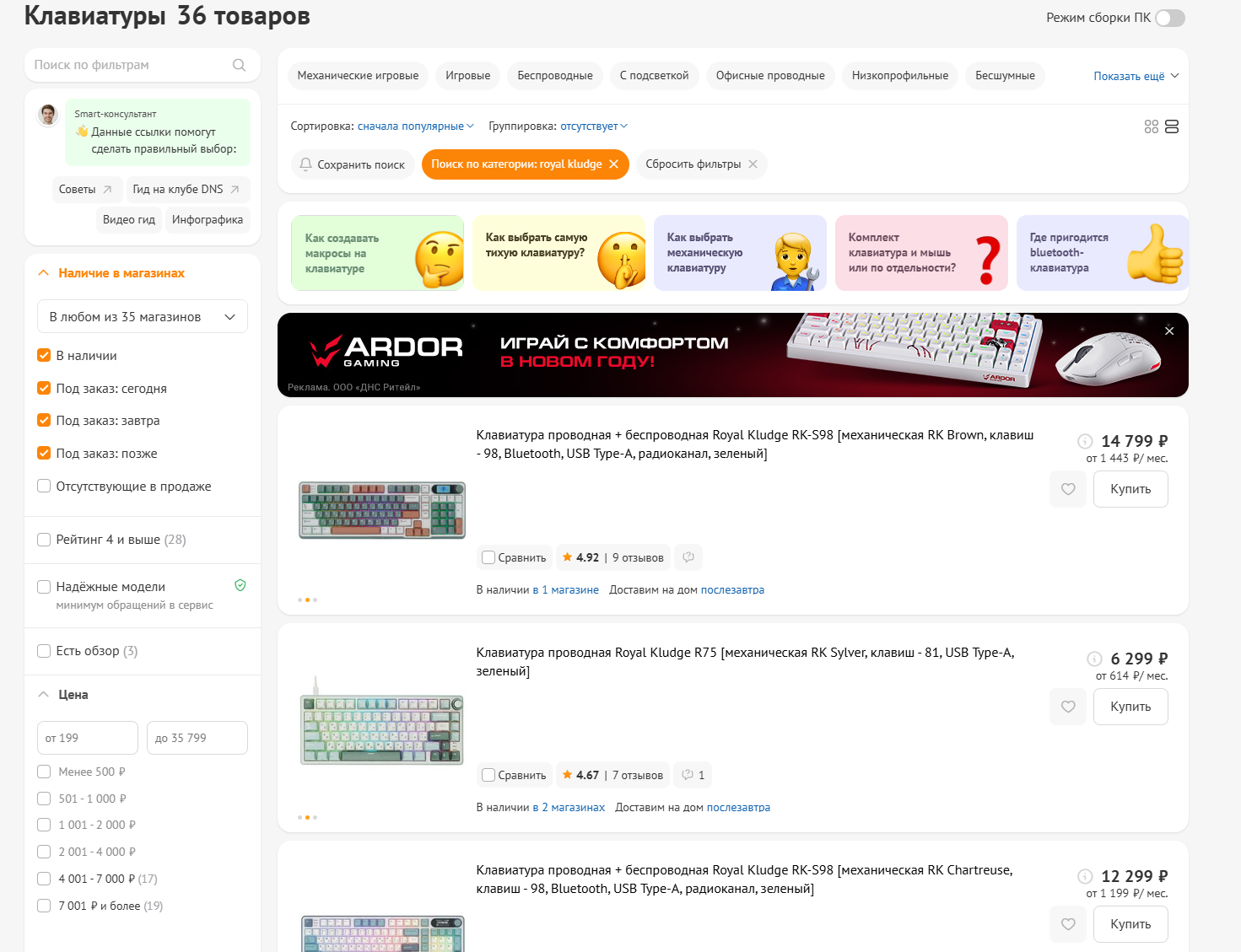Image resolution: width=1241 pixels, height=952 pixels.
Task: Click Купить for the 12 299 ₽ keyboard
Action: 1130,924
